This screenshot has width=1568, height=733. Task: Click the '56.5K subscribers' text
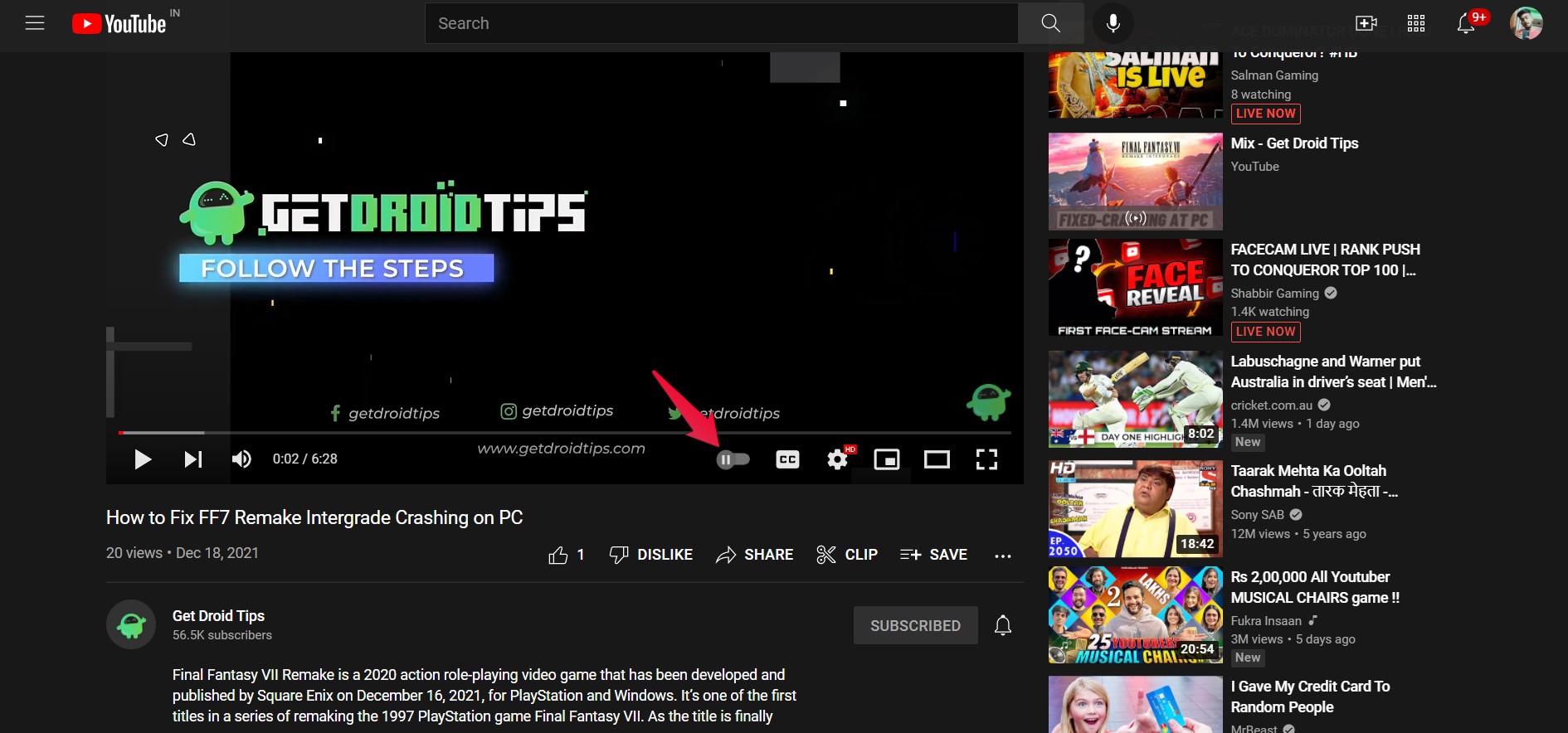click(x=222, y=635)
